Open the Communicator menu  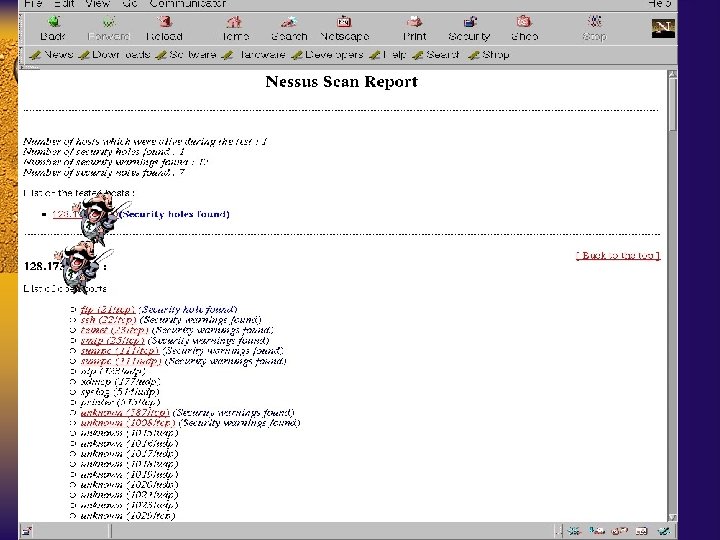[187, 4]
